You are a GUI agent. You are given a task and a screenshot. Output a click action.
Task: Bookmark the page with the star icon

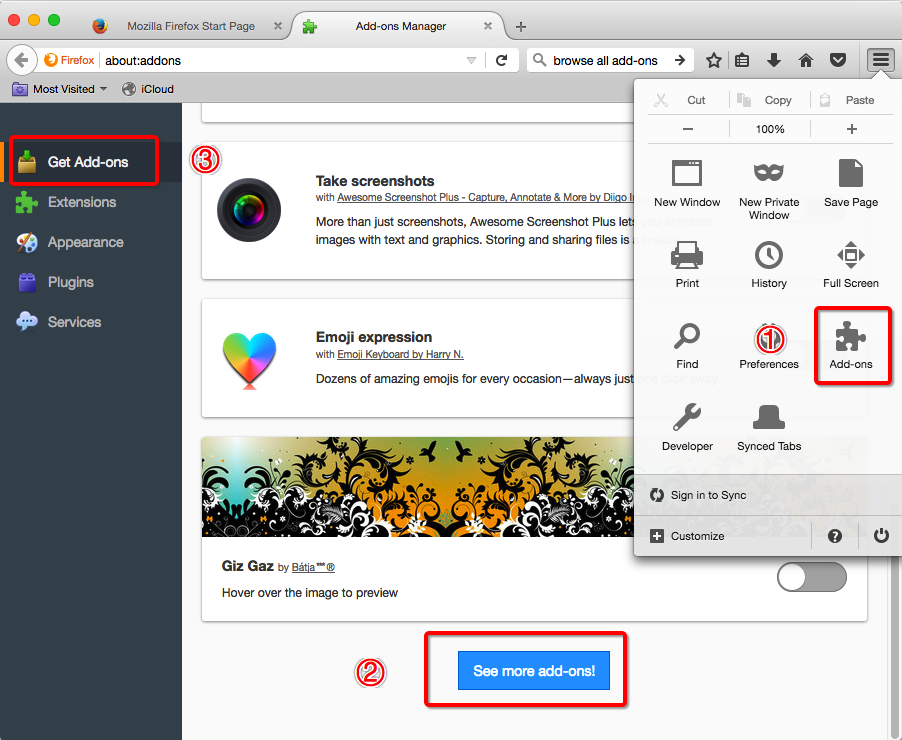(x=714, y=60)
